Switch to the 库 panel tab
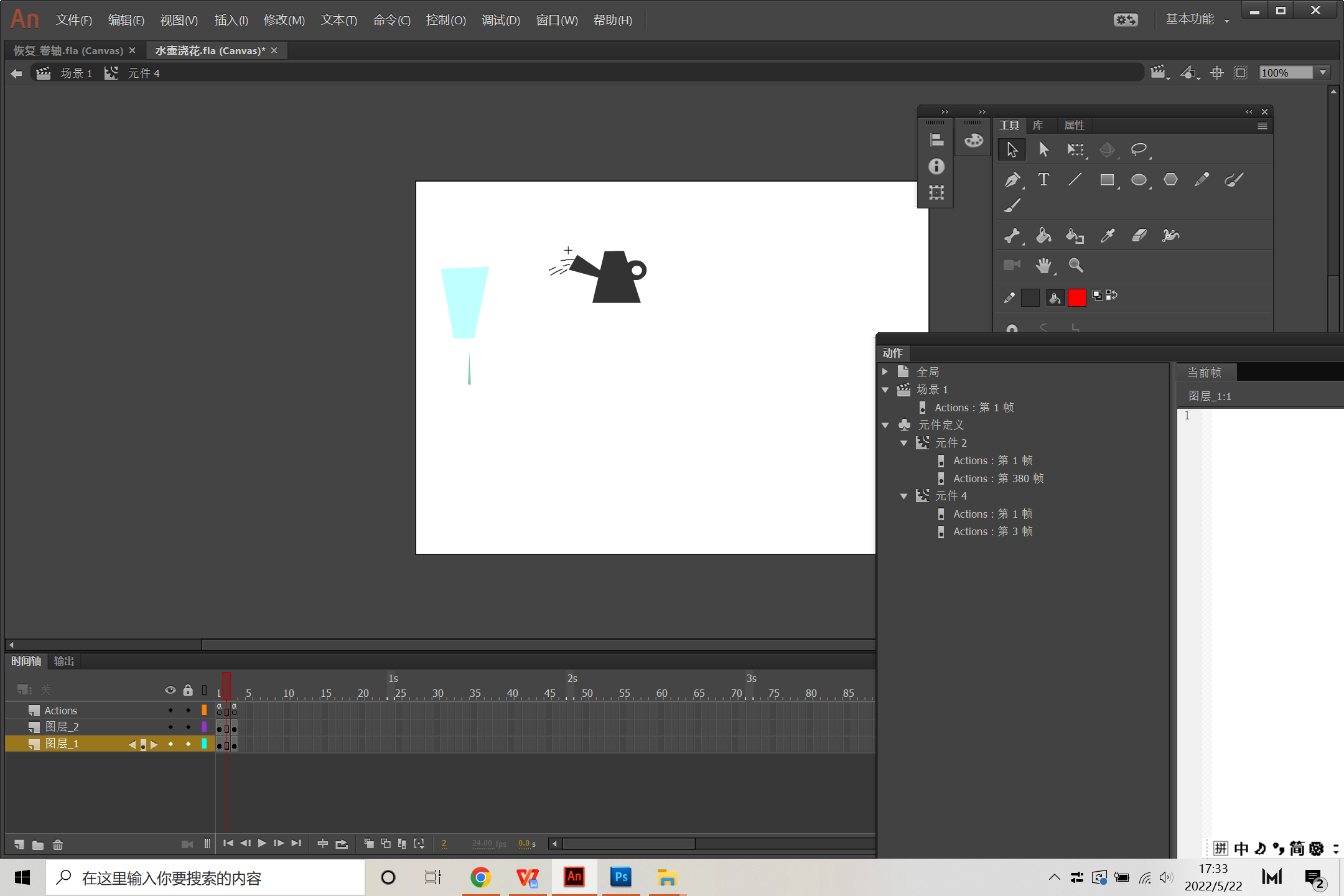This screenshot has width=1344, height=896. point(1038,126)
